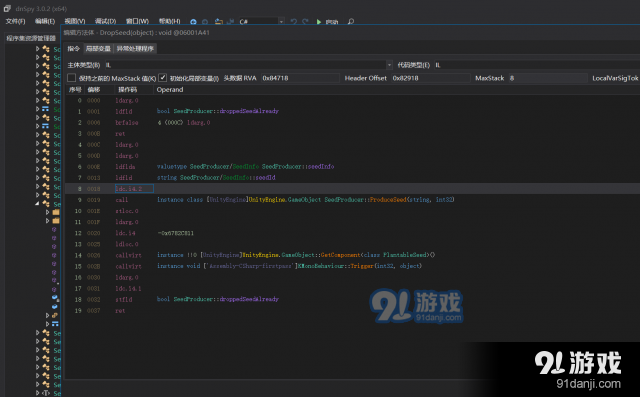Click the ldloc.0 opcode in row 13
Screen dimensions: 640x397
point(127,244)
